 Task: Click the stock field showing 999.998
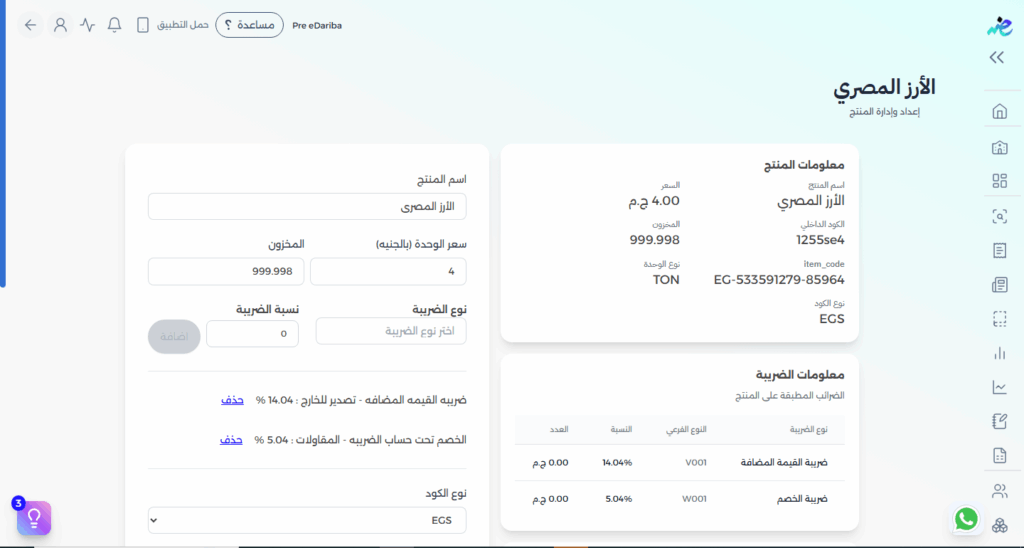pos(226,271)
